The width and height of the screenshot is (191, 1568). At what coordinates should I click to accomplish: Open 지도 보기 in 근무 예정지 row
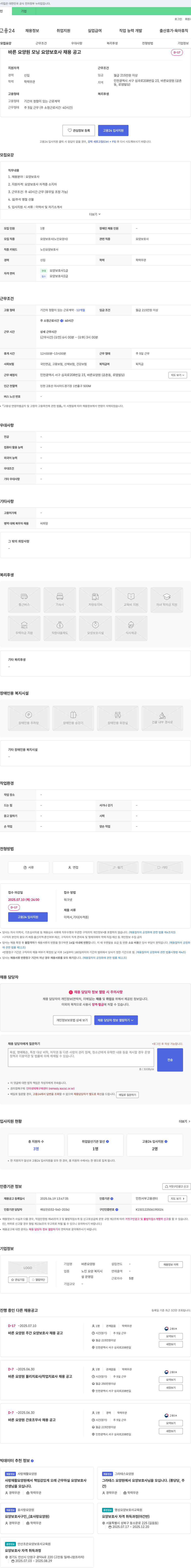(178, 375)
